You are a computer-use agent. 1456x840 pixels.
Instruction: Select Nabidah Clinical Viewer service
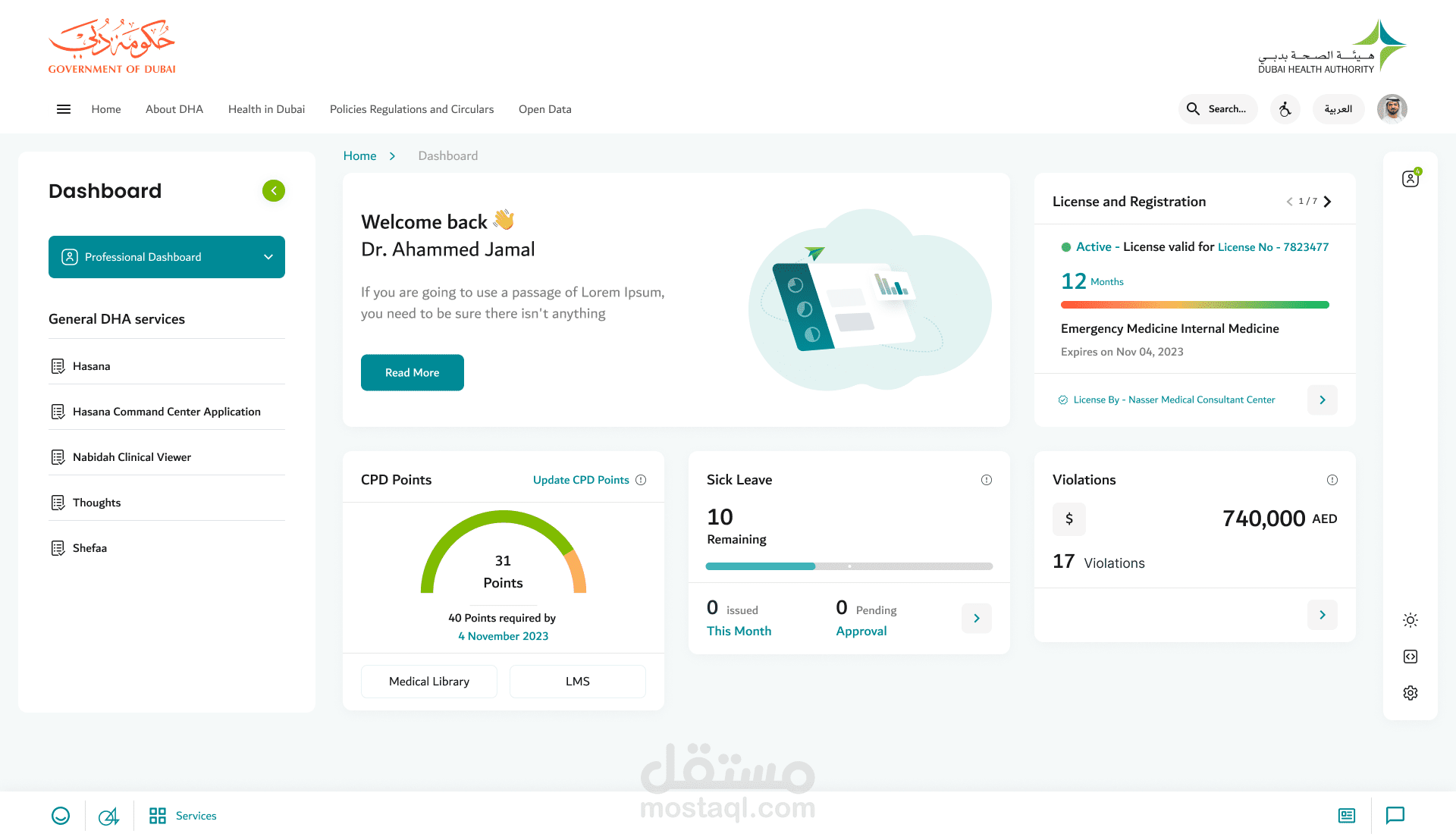click(131, 457)
